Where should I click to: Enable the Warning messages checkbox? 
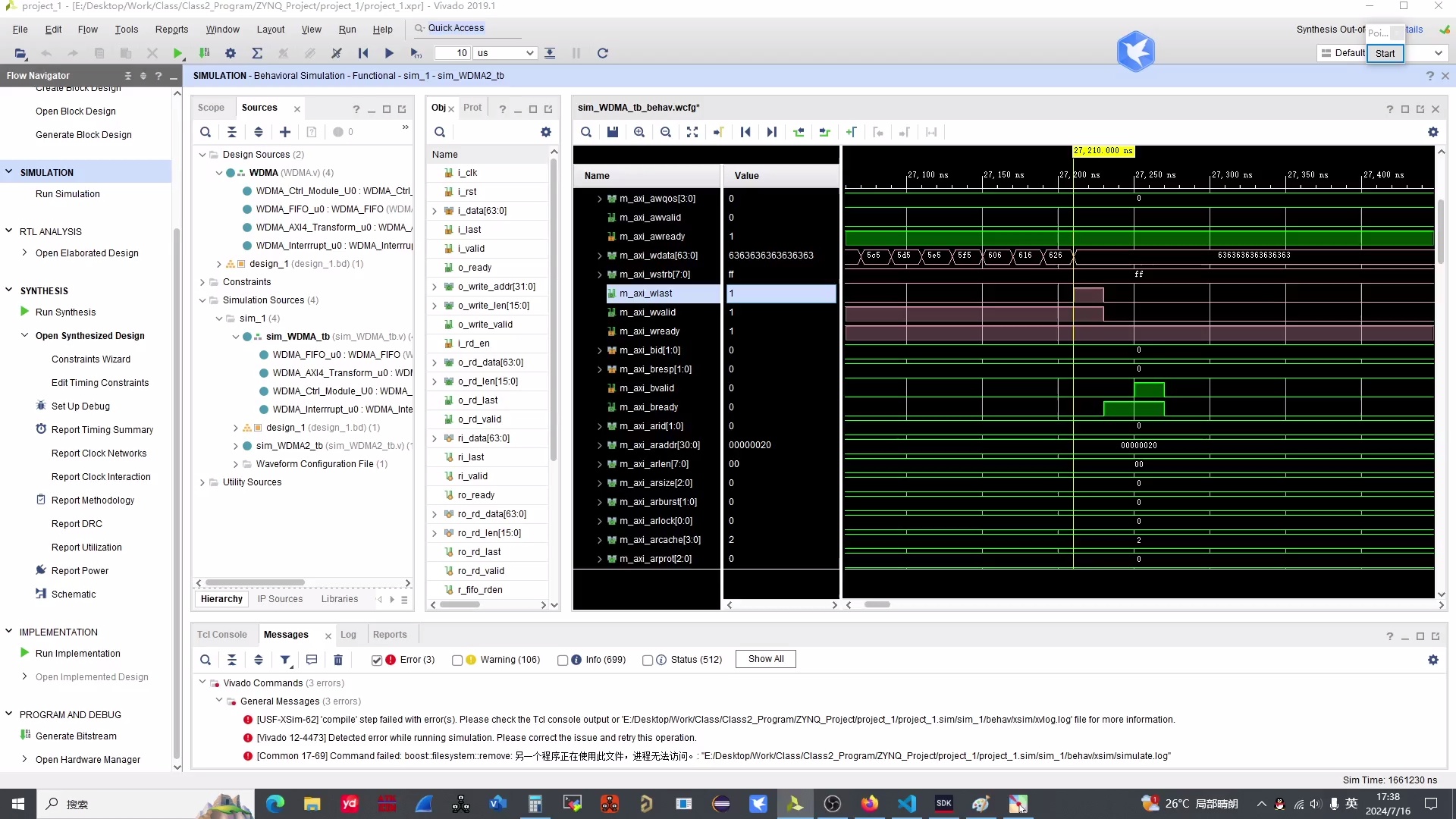coord(457,660)
